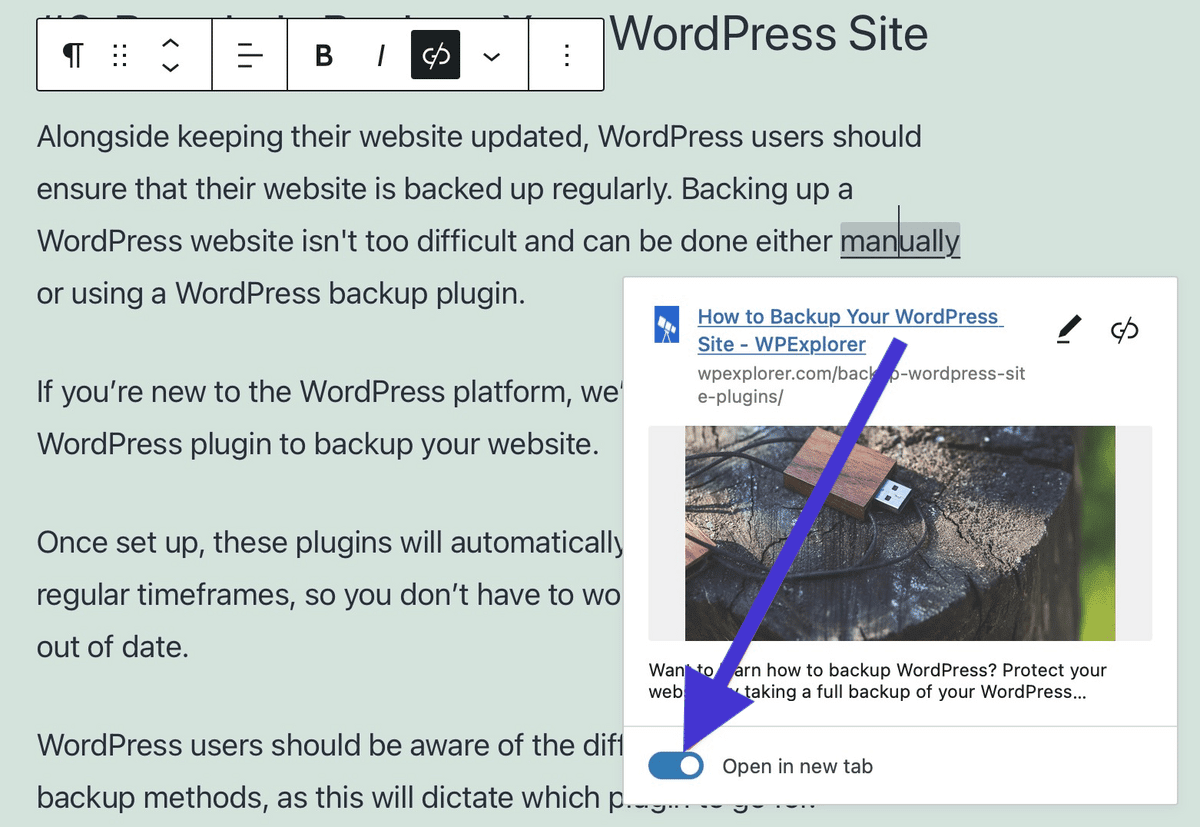Italicize the selected text
Screen dimensions: 1200x827
point(380,56)
